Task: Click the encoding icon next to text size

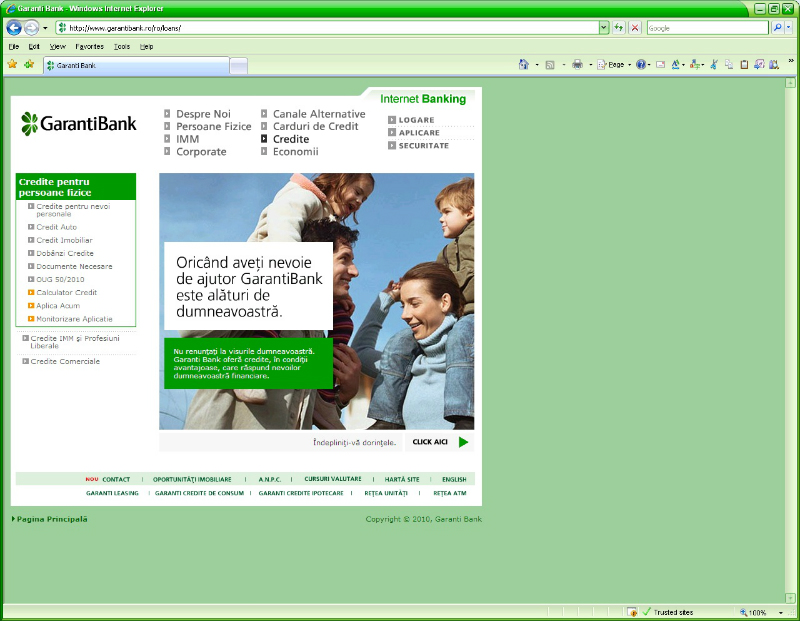Action: click(x=694, y=65)
